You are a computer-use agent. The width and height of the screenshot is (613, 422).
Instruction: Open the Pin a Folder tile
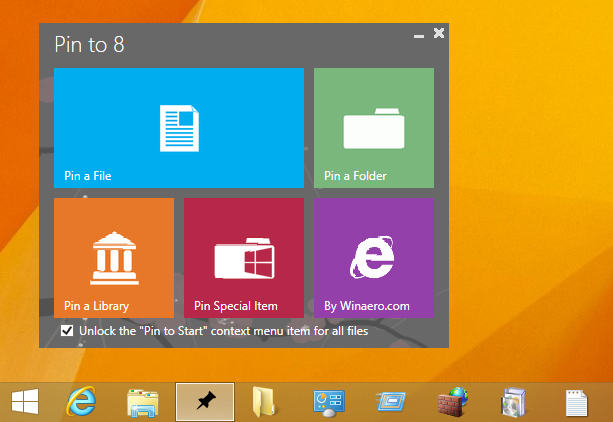pos(374,128)
